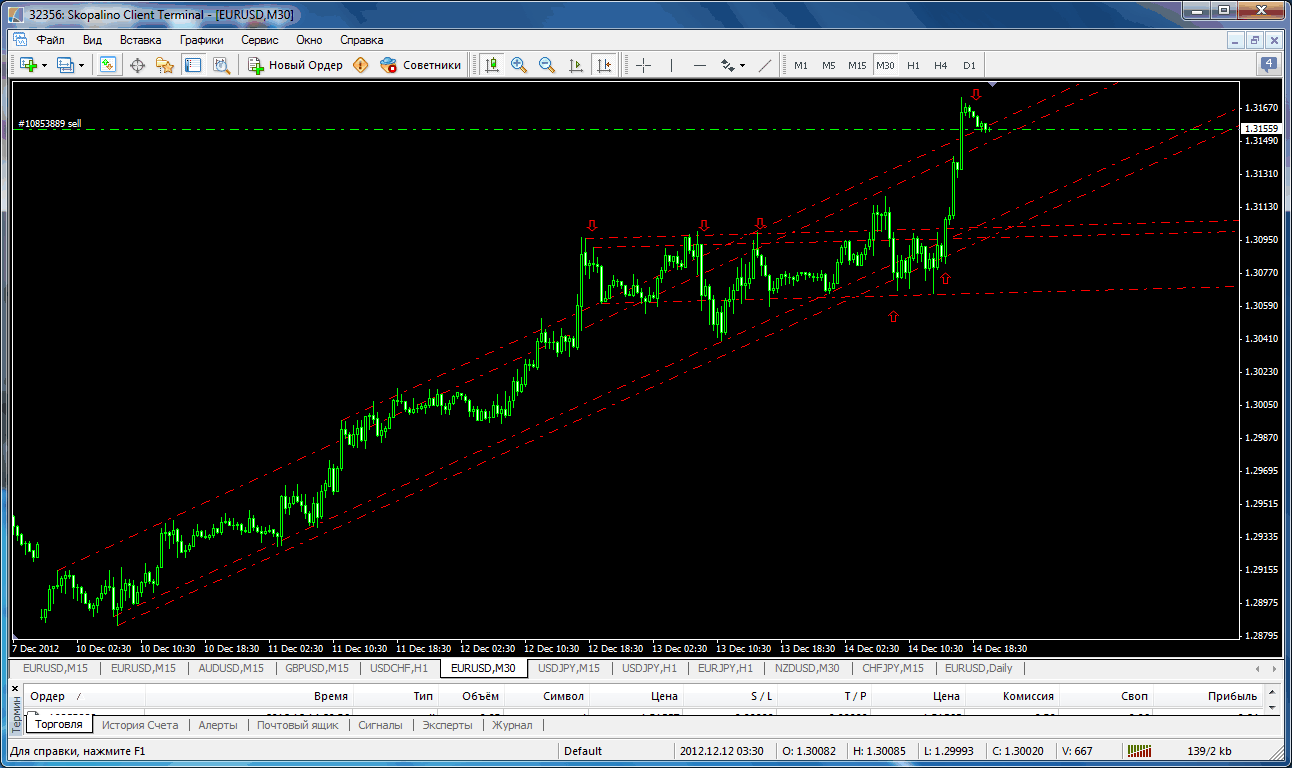Draw a vertical line tool
This screenshot has width=1292, height=768.
[671, 65]
